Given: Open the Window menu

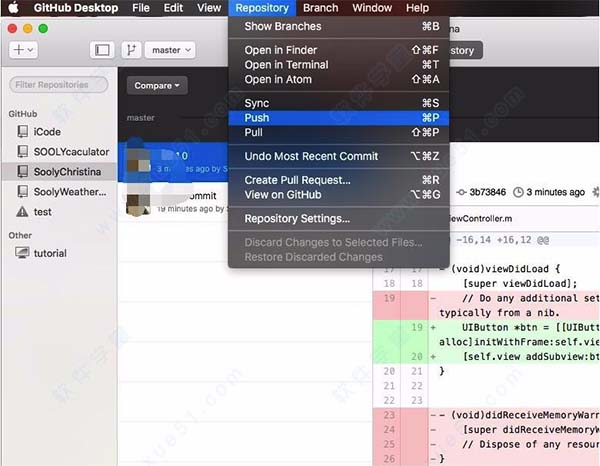Looking at the screenshot, I should pyautogui.click(x=372, y=8).
